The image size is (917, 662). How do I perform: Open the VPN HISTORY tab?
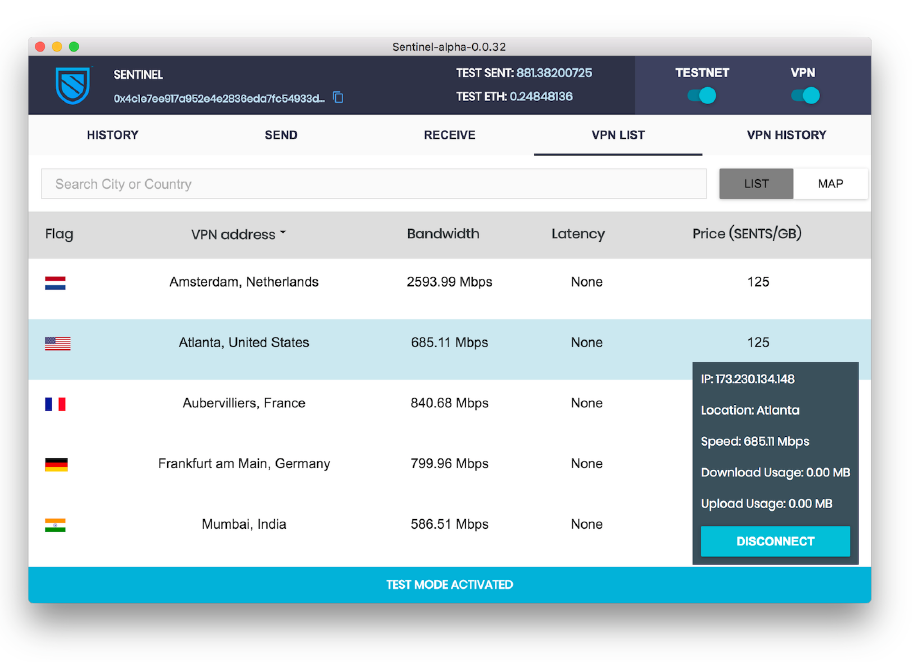[786, 135]
